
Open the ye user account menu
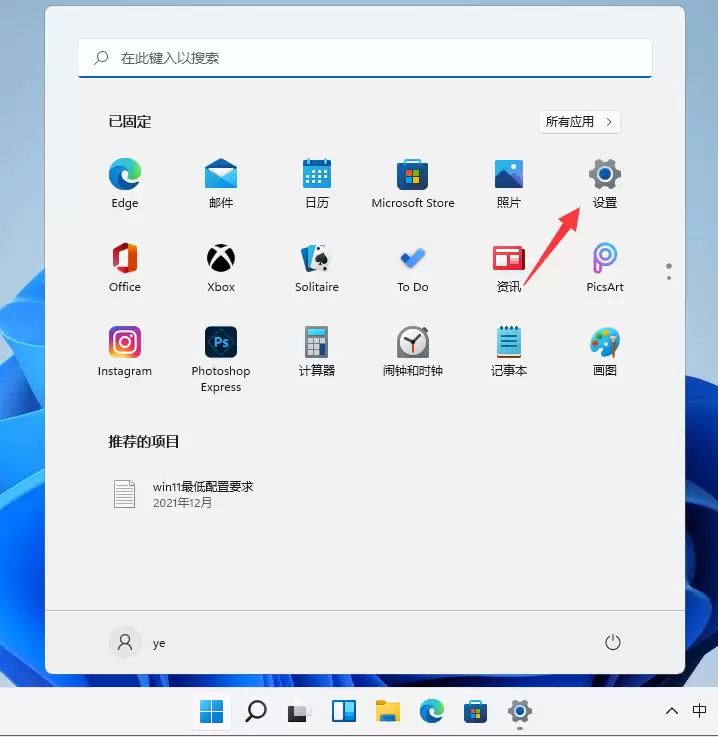(x=138, y=643)
